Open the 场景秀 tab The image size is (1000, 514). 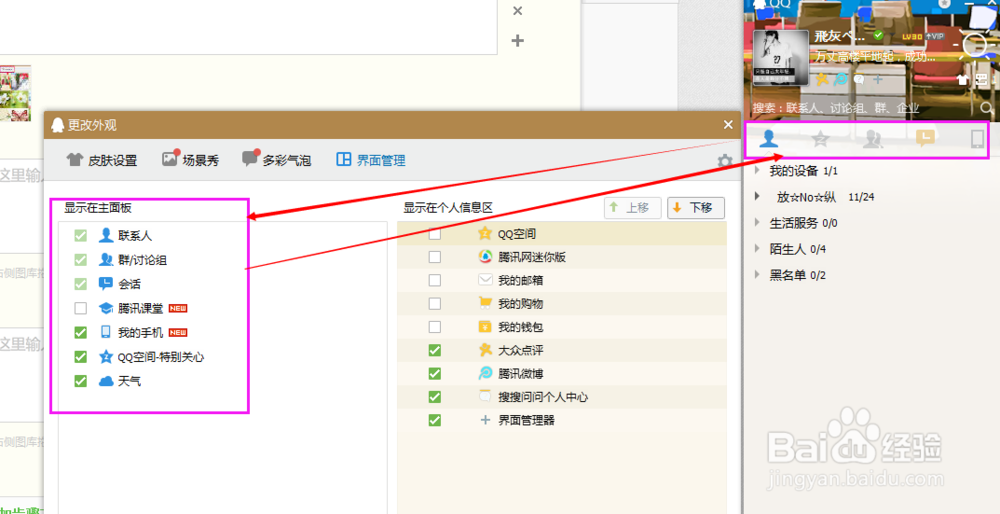coord(190,159)
